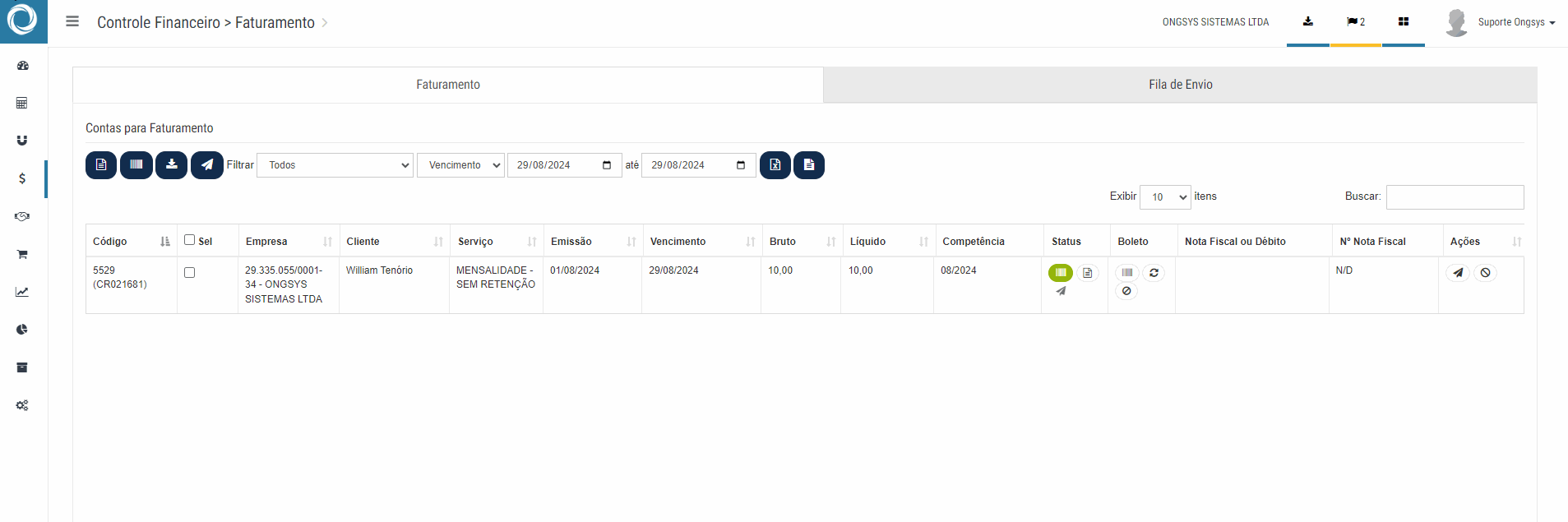Toggle the hamburger sidebar menu

click(x=72, y=21)
